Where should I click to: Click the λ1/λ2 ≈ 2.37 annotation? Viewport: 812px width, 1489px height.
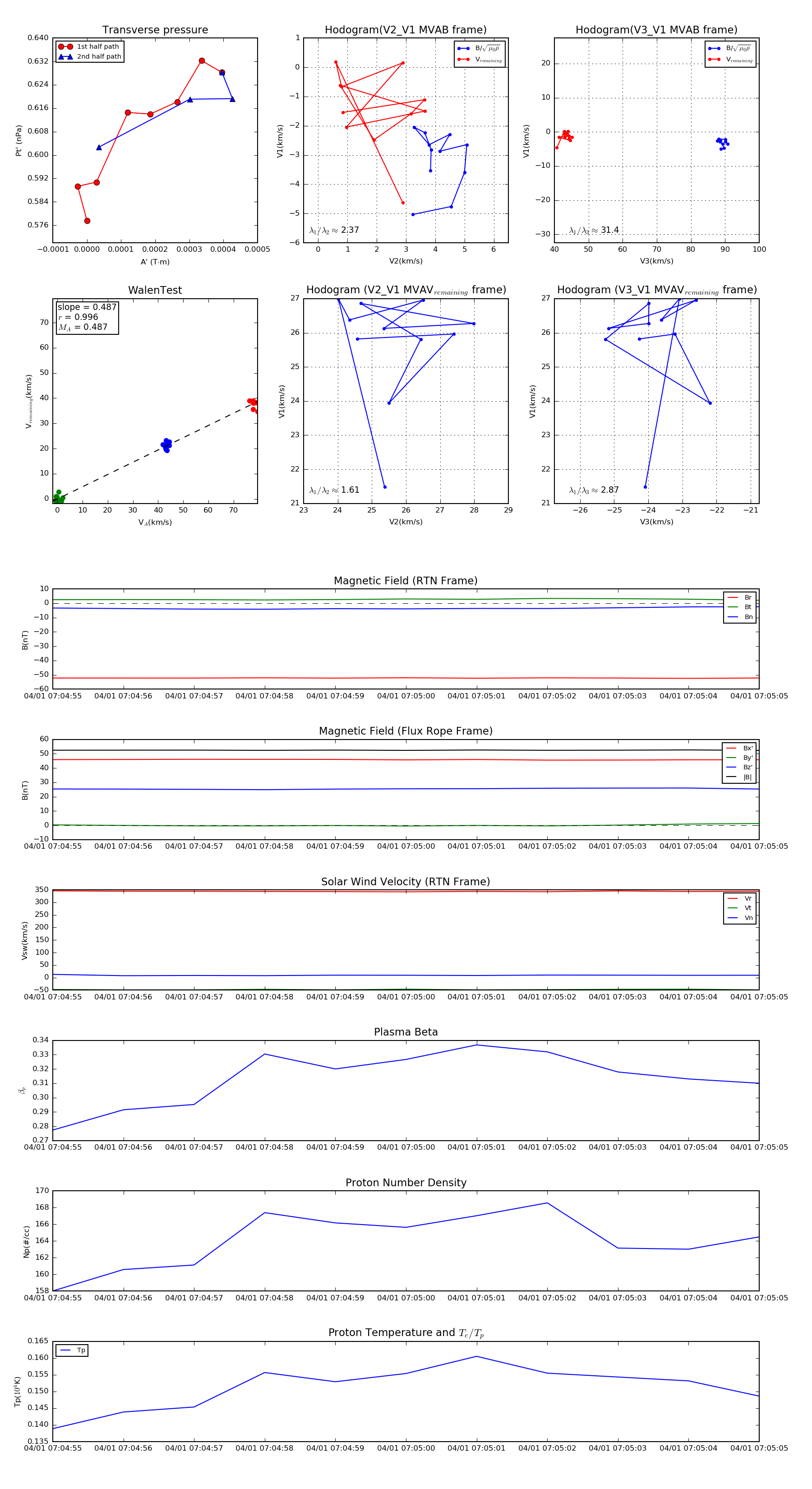pos(334,230)
